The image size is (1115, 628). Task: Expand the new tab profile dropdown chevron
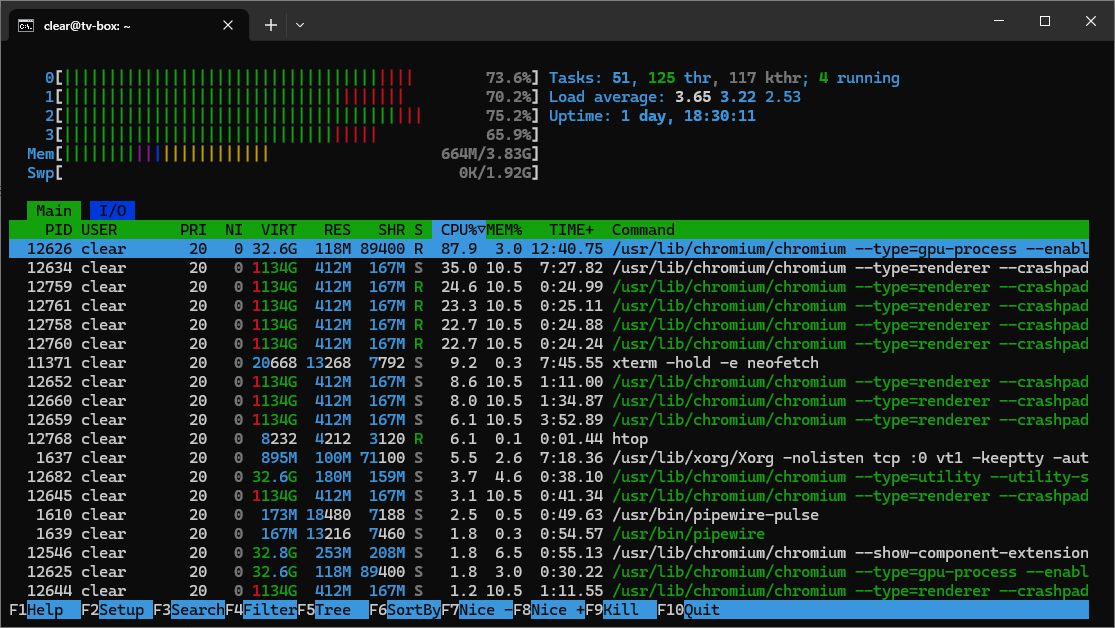coord(300,25)
